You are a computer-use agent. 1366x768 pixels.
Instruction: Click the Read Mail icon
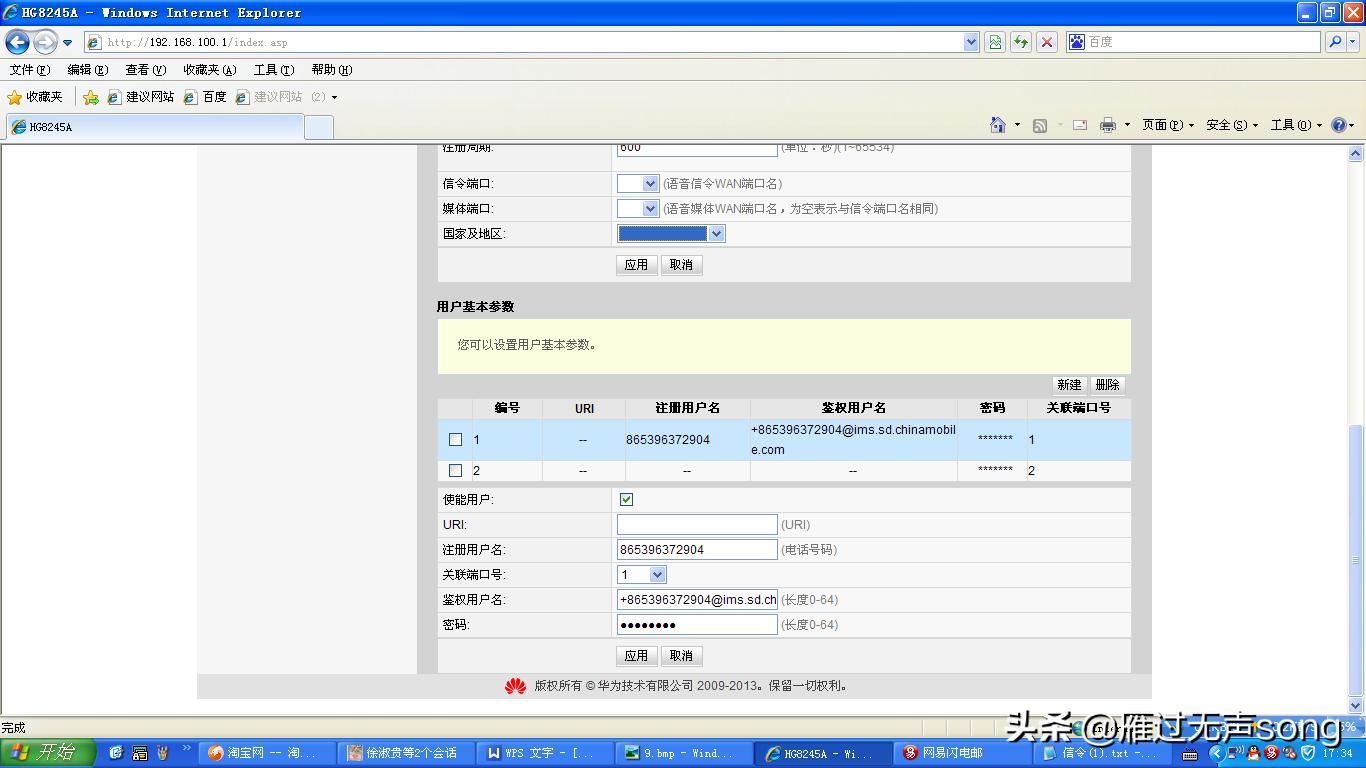1079,124
